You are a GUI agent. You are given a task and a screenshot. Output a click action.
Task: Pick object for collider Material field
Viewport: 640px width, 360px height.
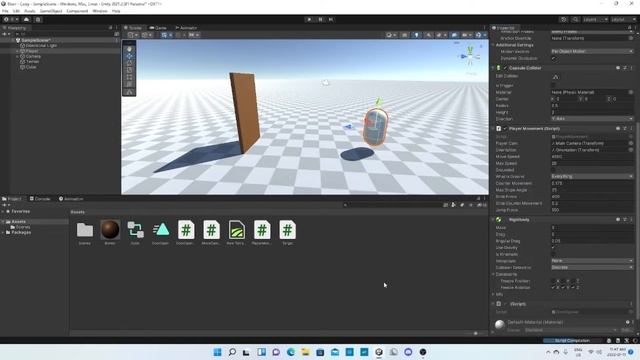[x=631, y=92]
